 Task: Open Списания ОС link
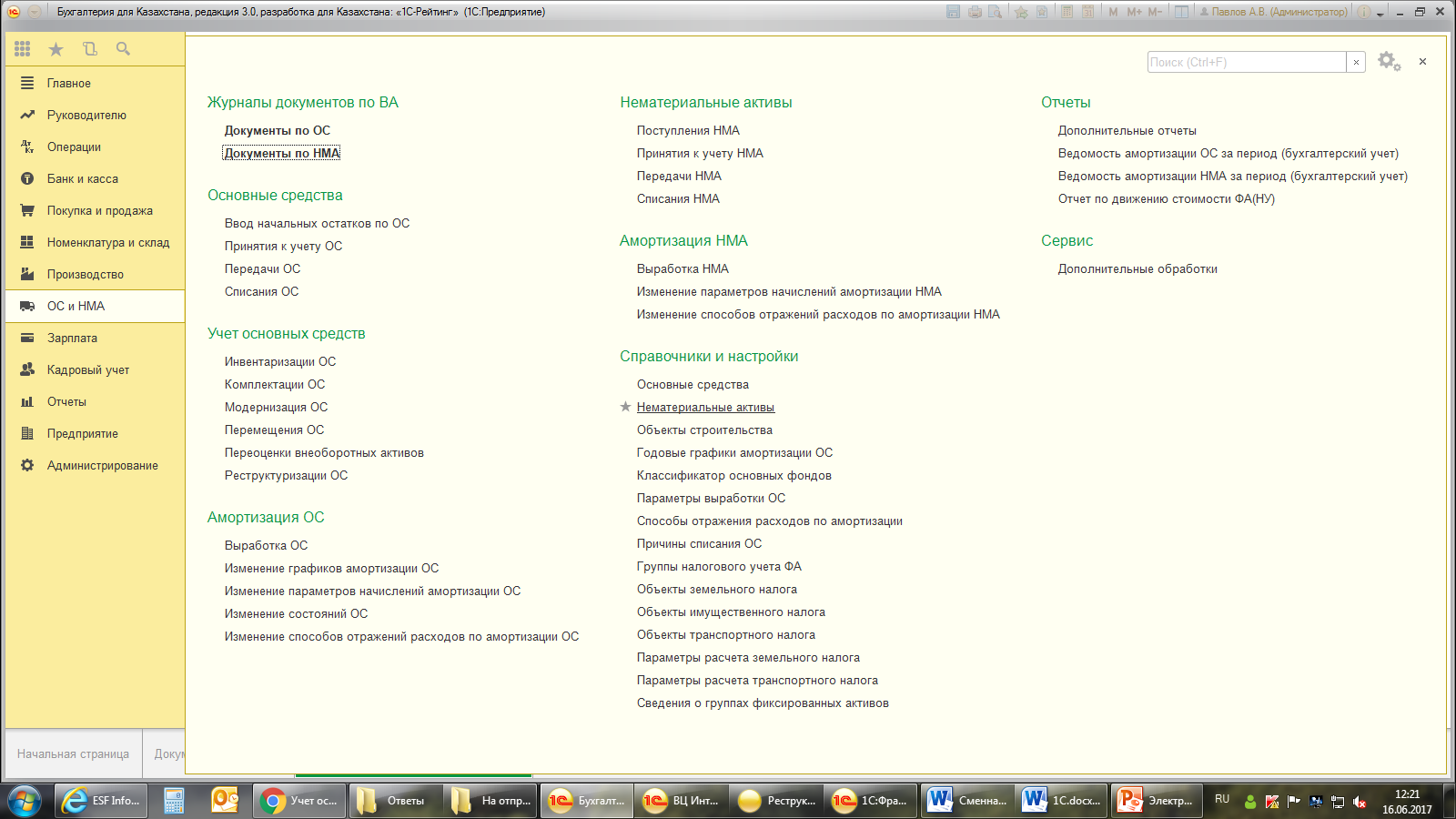point(261,291)
